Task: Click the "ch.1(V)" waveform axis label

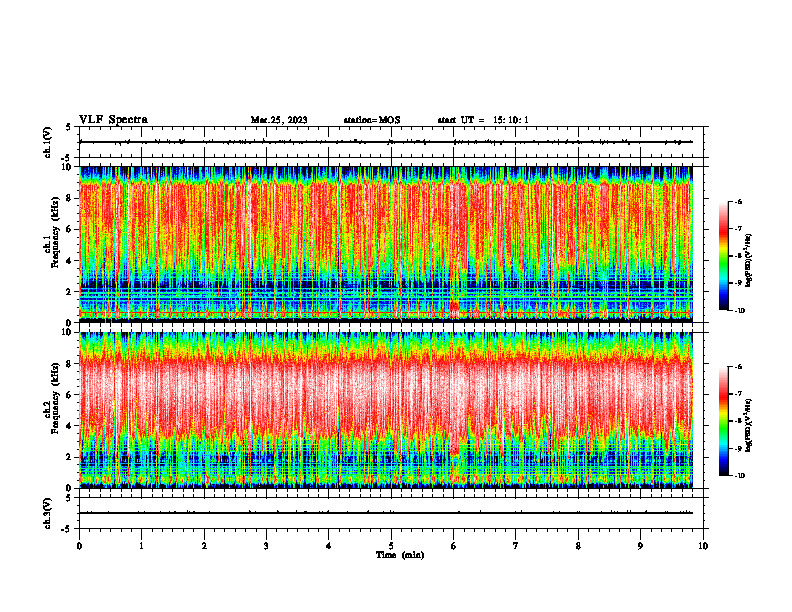Action: pos(48,142)
